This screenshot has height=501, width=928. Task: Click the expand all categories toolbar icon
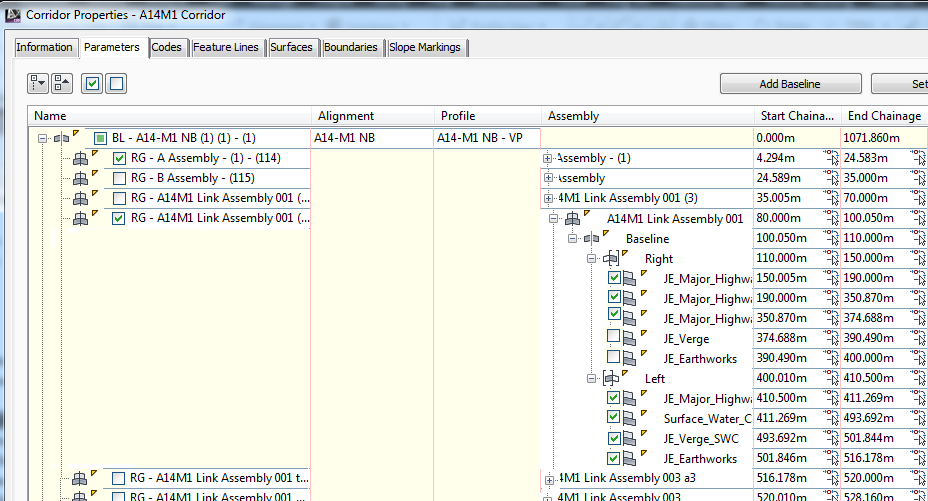37,83
